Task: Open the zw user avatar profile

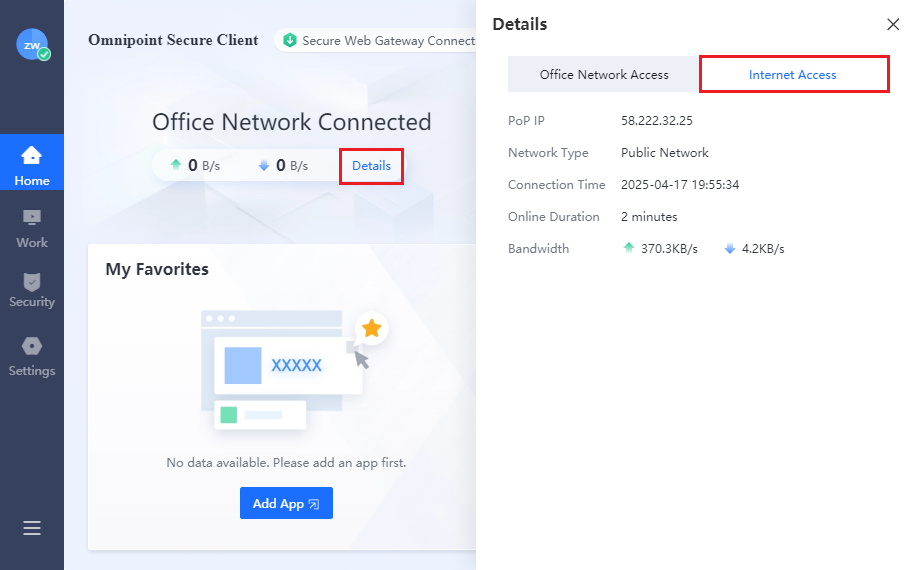Action: coord(32,45)
